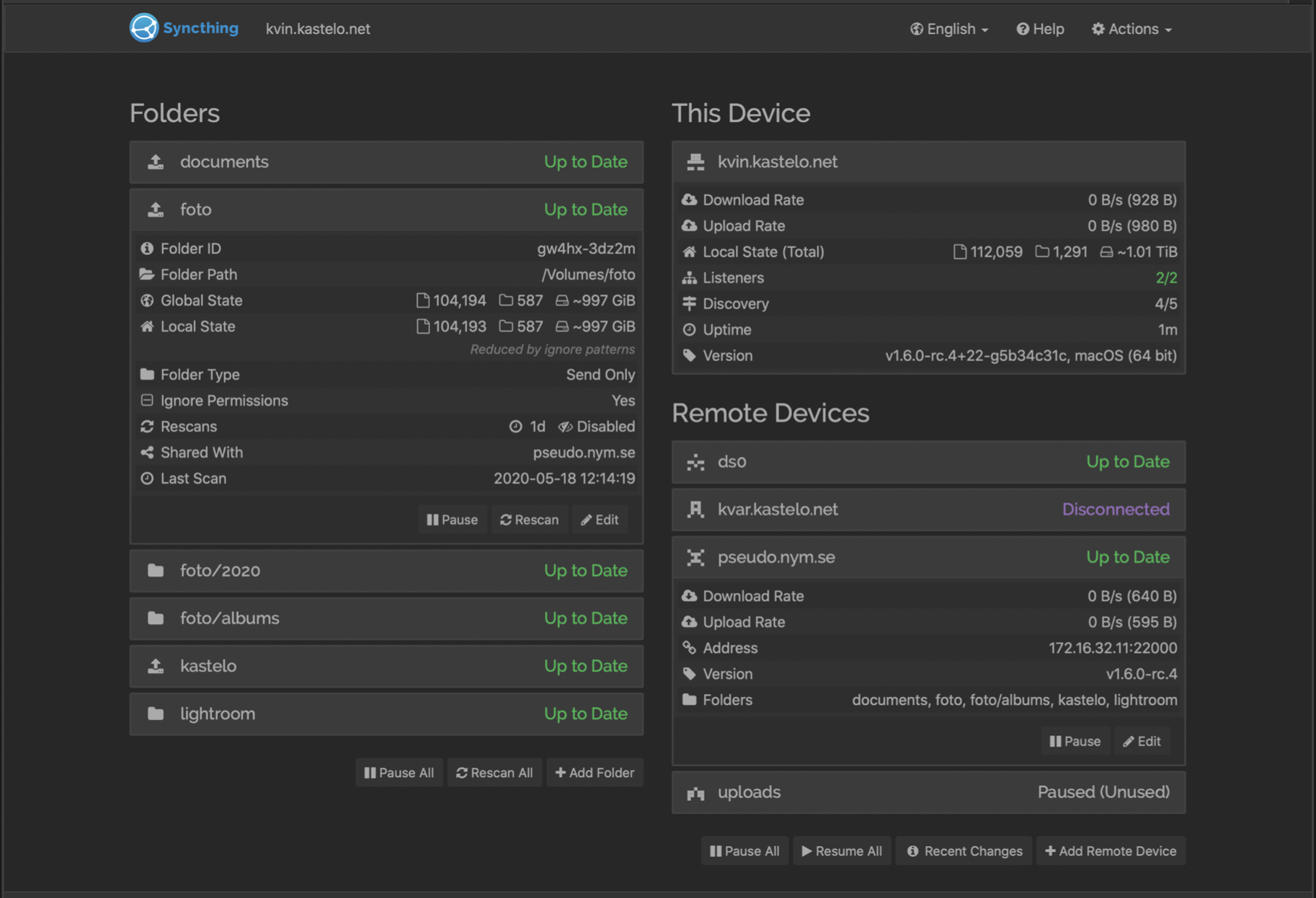Pause the pseudo.nym.se device
This screenshot has width=1316, height=898.
point(1075,741)
